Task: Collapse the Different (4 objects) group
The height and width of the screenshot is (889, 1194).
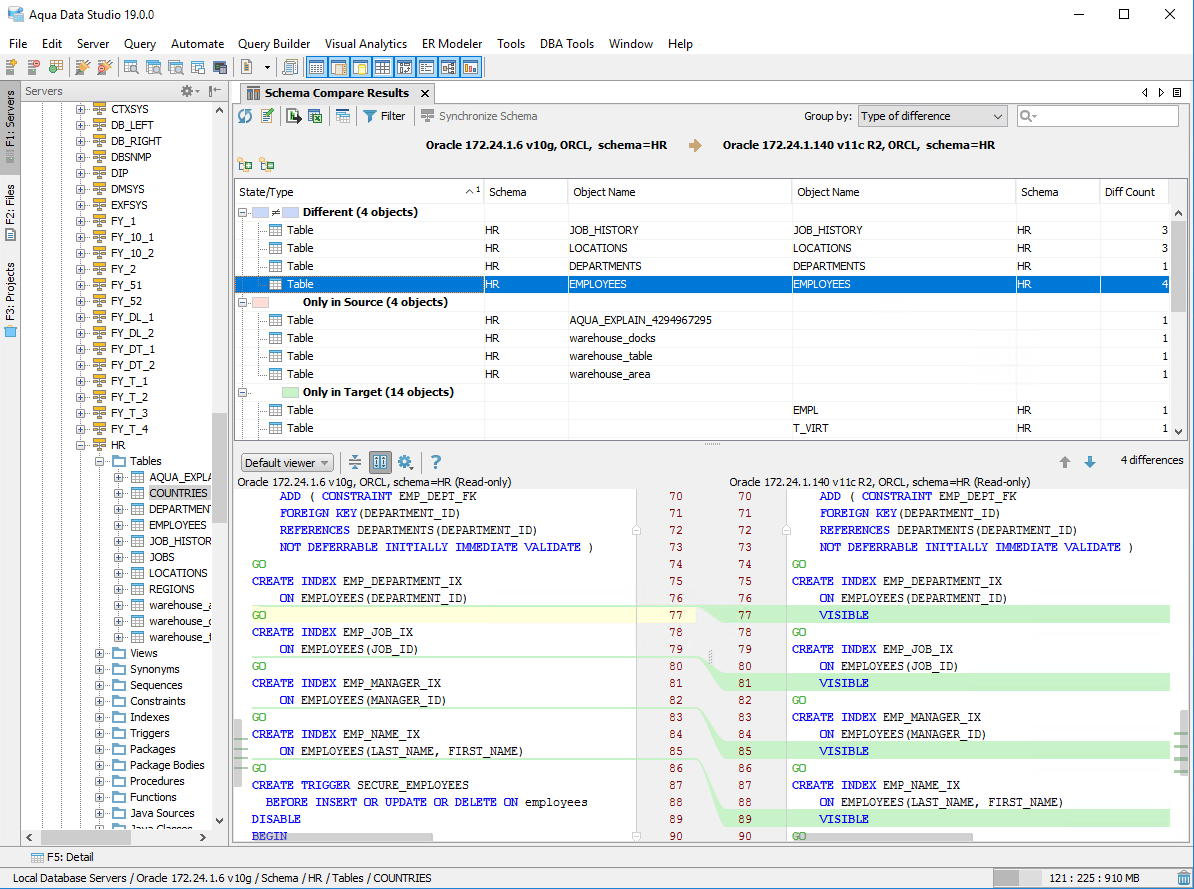Action: click(242, 213)
